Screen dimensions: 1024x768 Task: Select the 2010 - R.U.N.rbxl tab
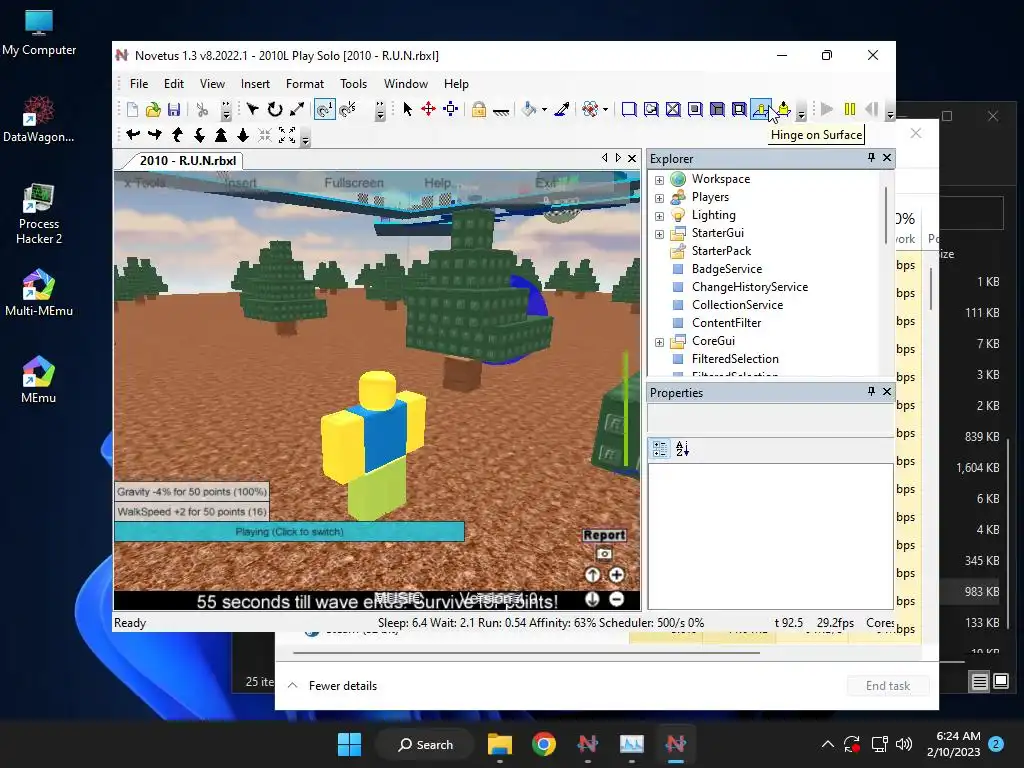click(188, 161)
